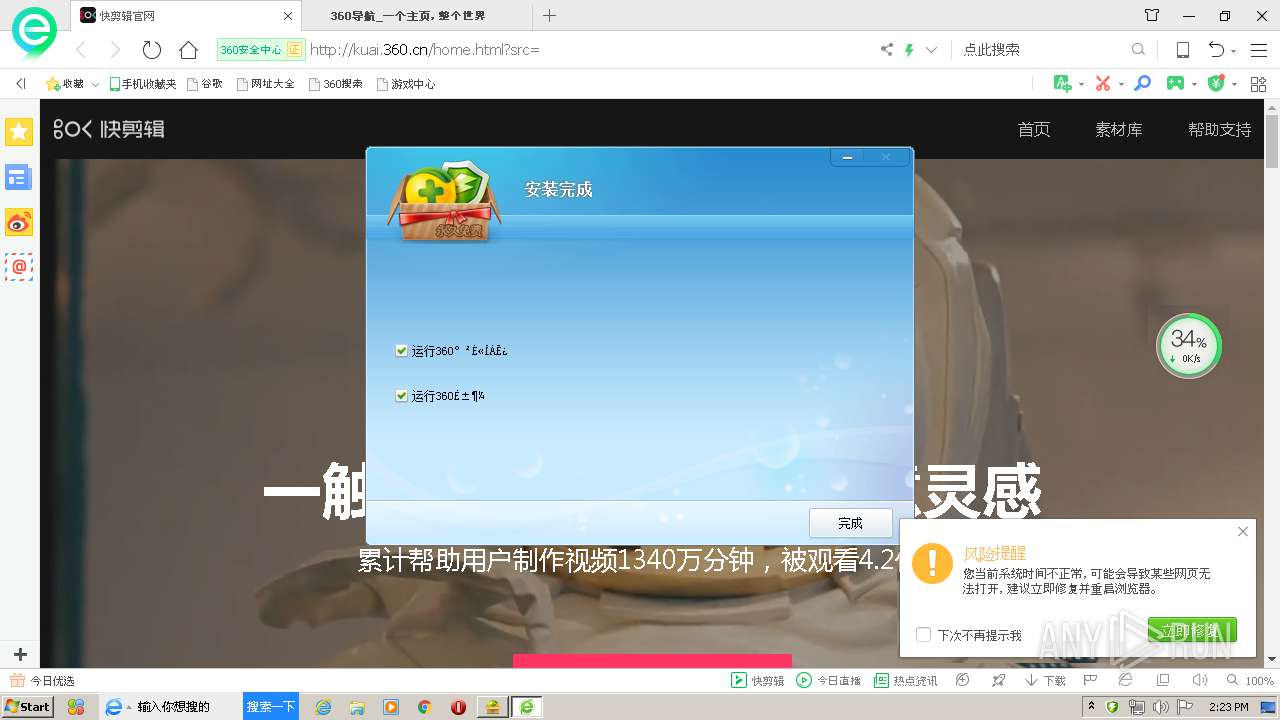Image resolution: width=1280 pixels, height=720 pixels.
Task: Open the Weibo sidebar icon
Action: [19, 222]
